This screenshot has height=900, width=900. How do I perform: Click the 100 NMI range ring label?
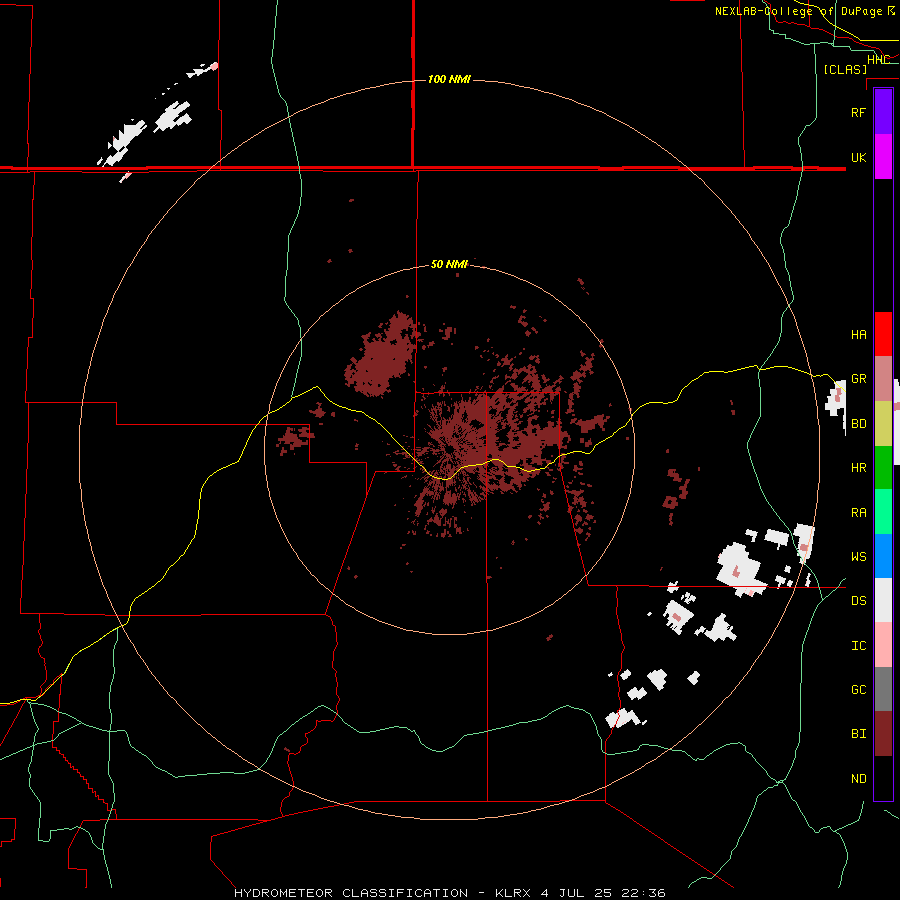click(x=449, y=79)
